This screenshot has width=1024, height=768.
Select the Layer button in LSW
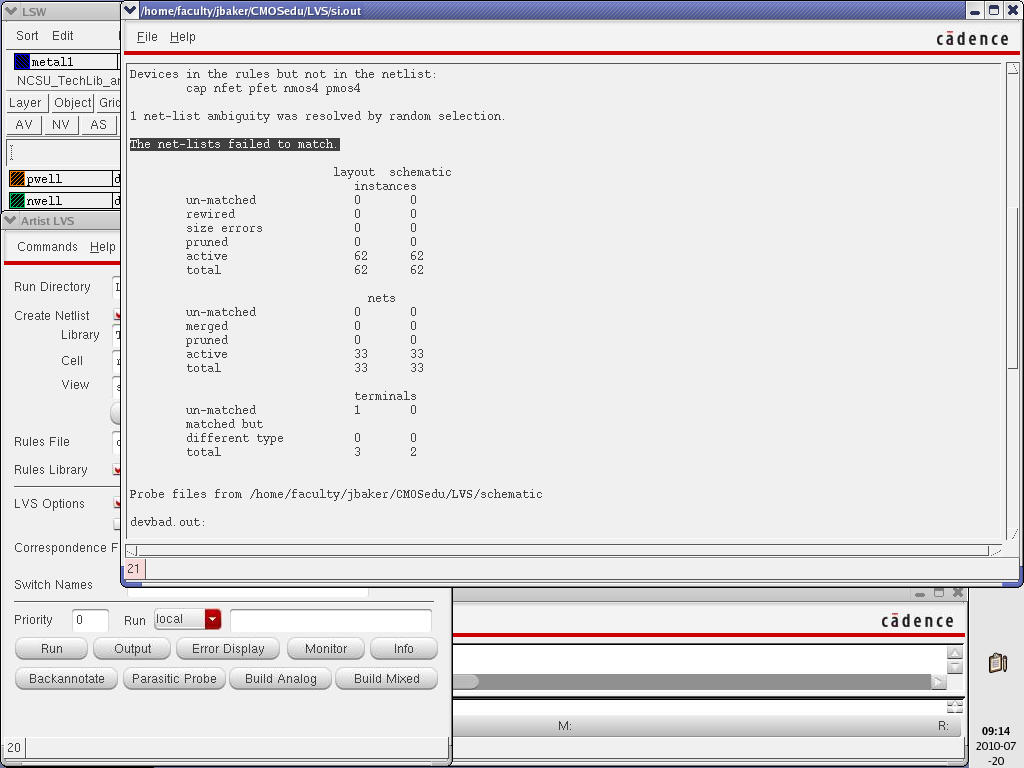[25, 103]
